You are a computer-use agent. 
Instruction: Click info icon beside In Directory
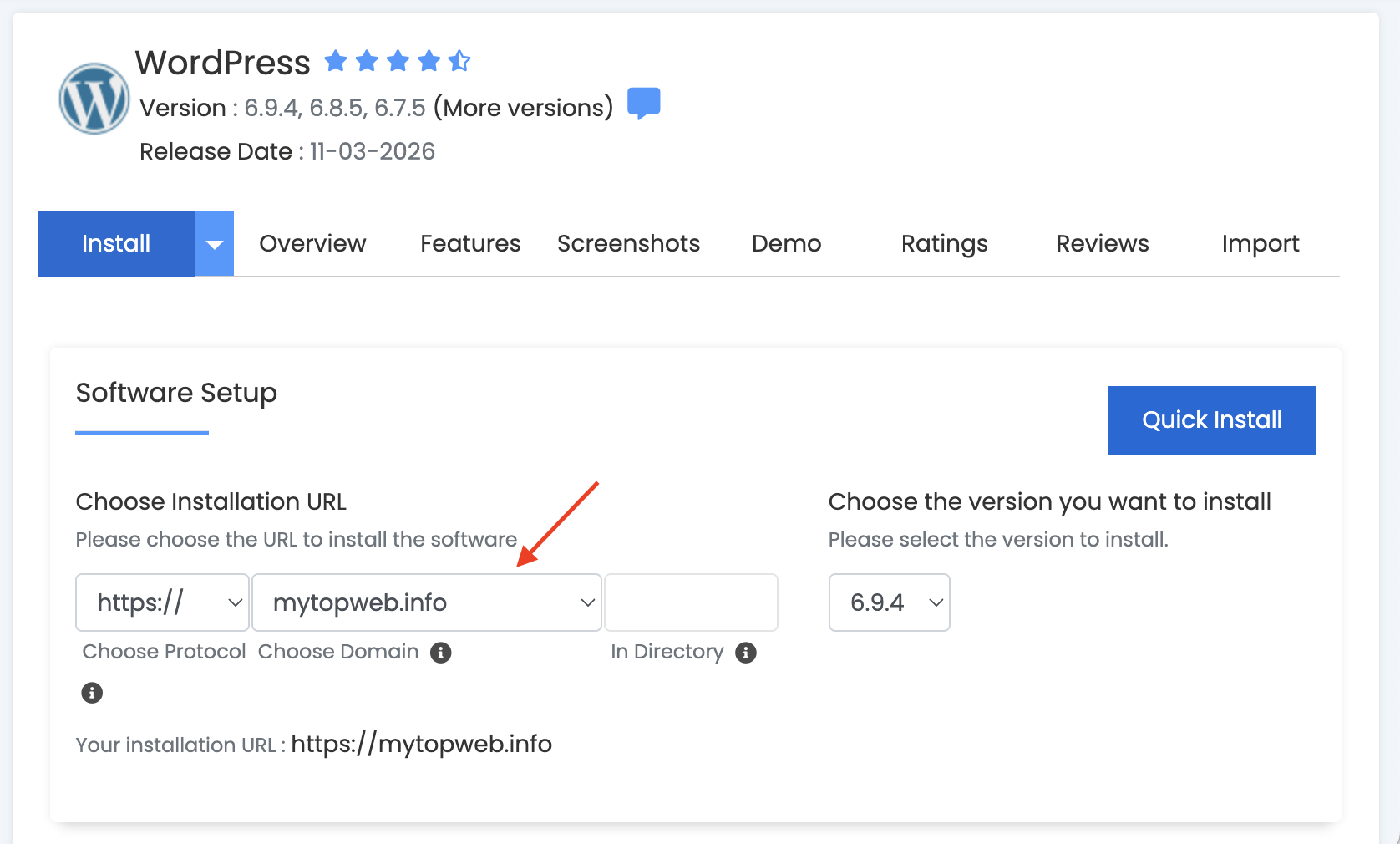pyautogui.click(x=746, y=653)
